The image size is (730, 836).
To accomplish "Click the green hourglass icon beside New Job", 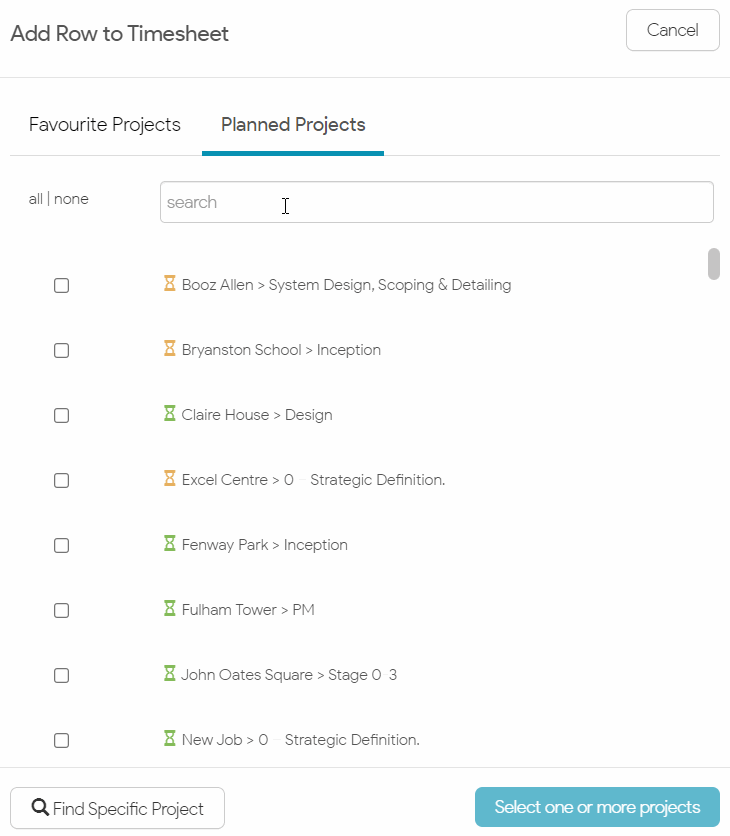I will click(x=170, y=738).
